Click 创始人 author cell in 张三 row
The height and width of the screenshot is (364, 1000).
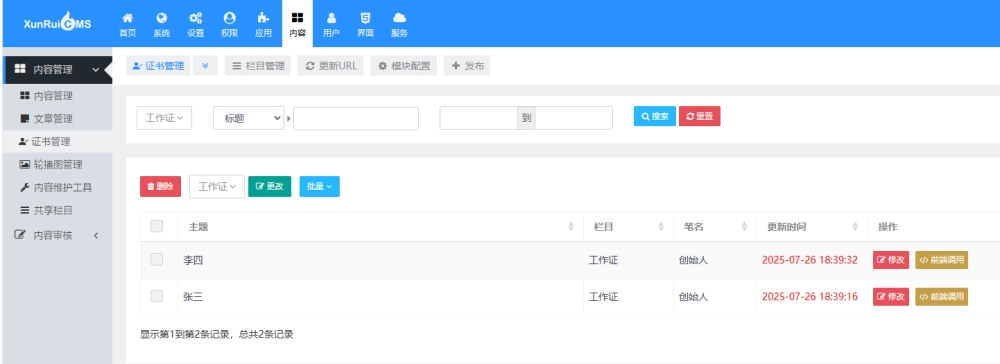(694, 296)
